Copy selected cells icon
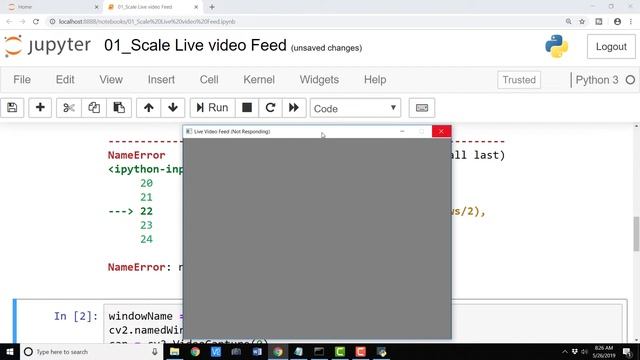Viewport: 640px width, 360px height. point(94,108)
